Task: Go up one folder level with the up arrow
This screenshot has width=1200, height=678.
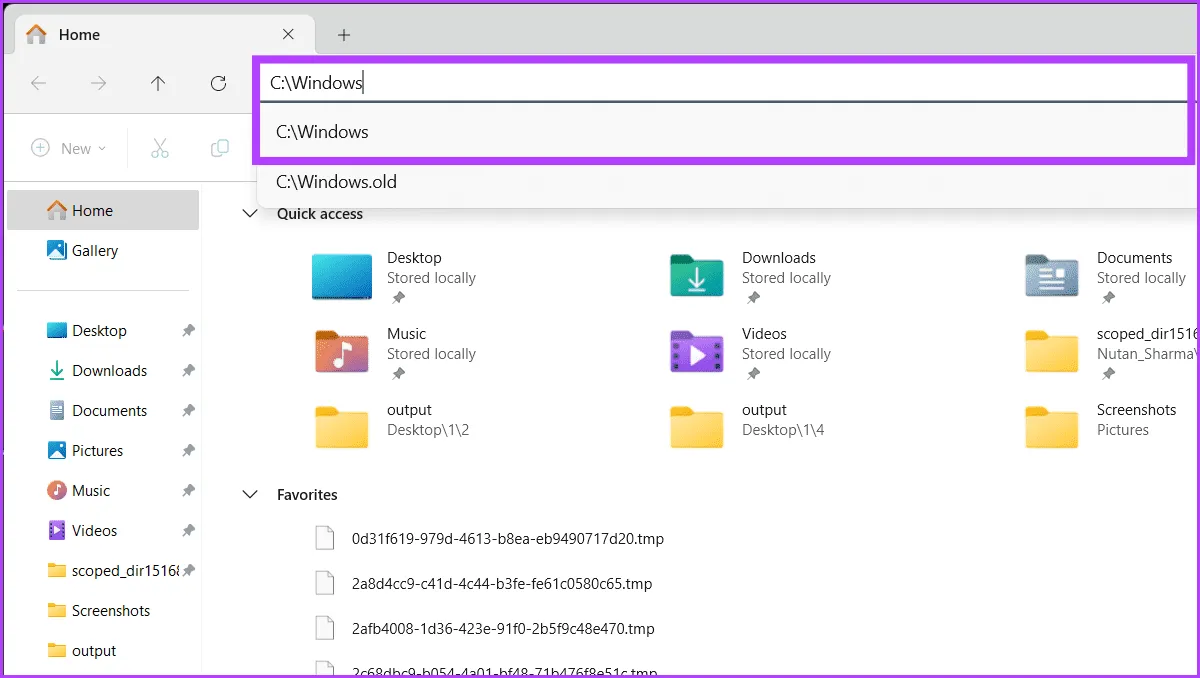Action: click(158, 84)
